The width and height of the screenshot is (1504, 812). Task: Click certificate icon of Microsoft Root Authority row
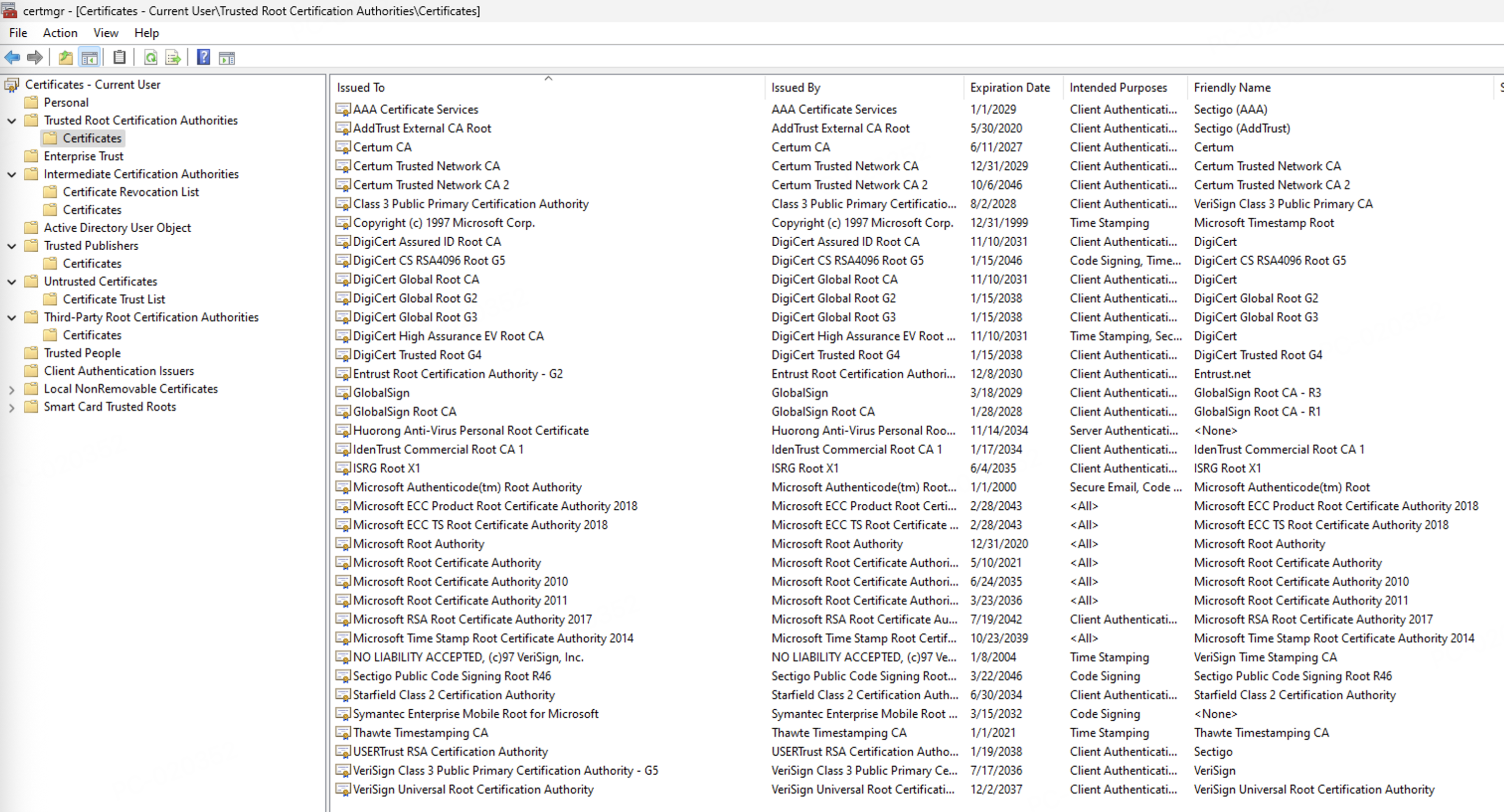[x=343, y=543]
